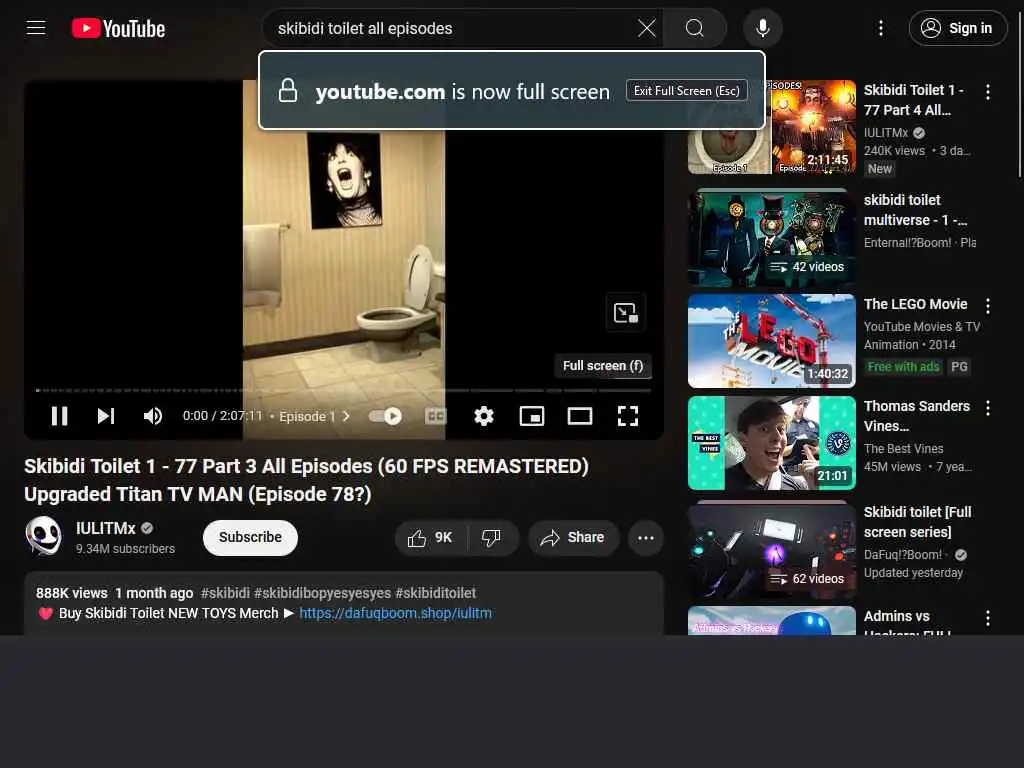Open The LEGO Movie thumbnail
This screenshot has height=768, width=1024.
click(771, 340)
